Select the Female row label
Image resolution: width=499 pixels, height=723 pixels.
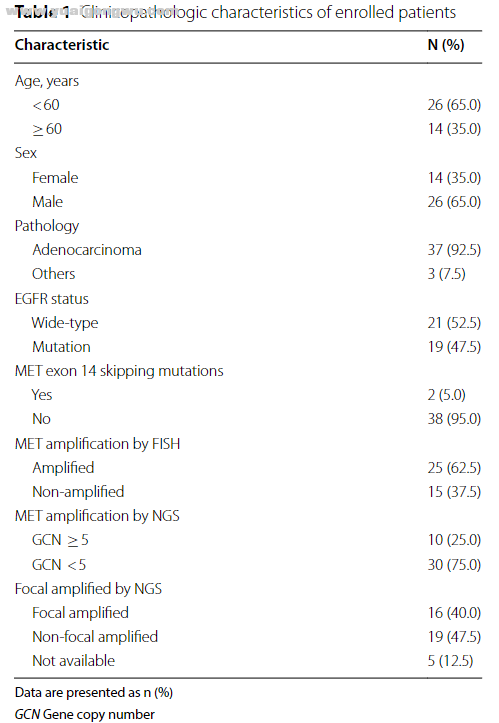(x=55, y=178)
